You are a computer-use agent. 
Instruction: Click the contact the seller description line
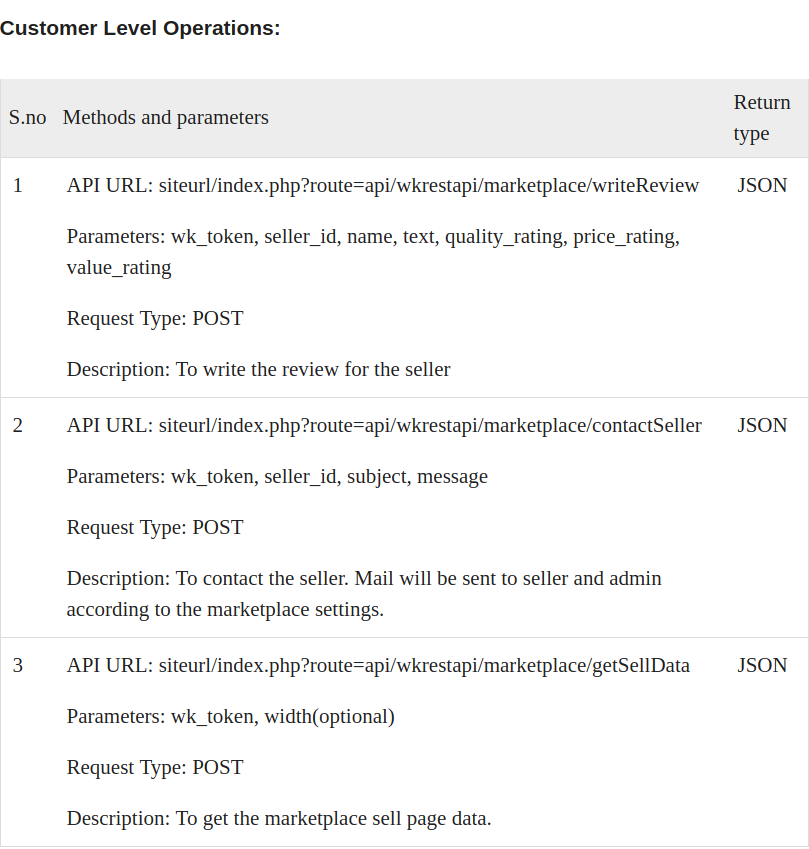coord(364,578)
